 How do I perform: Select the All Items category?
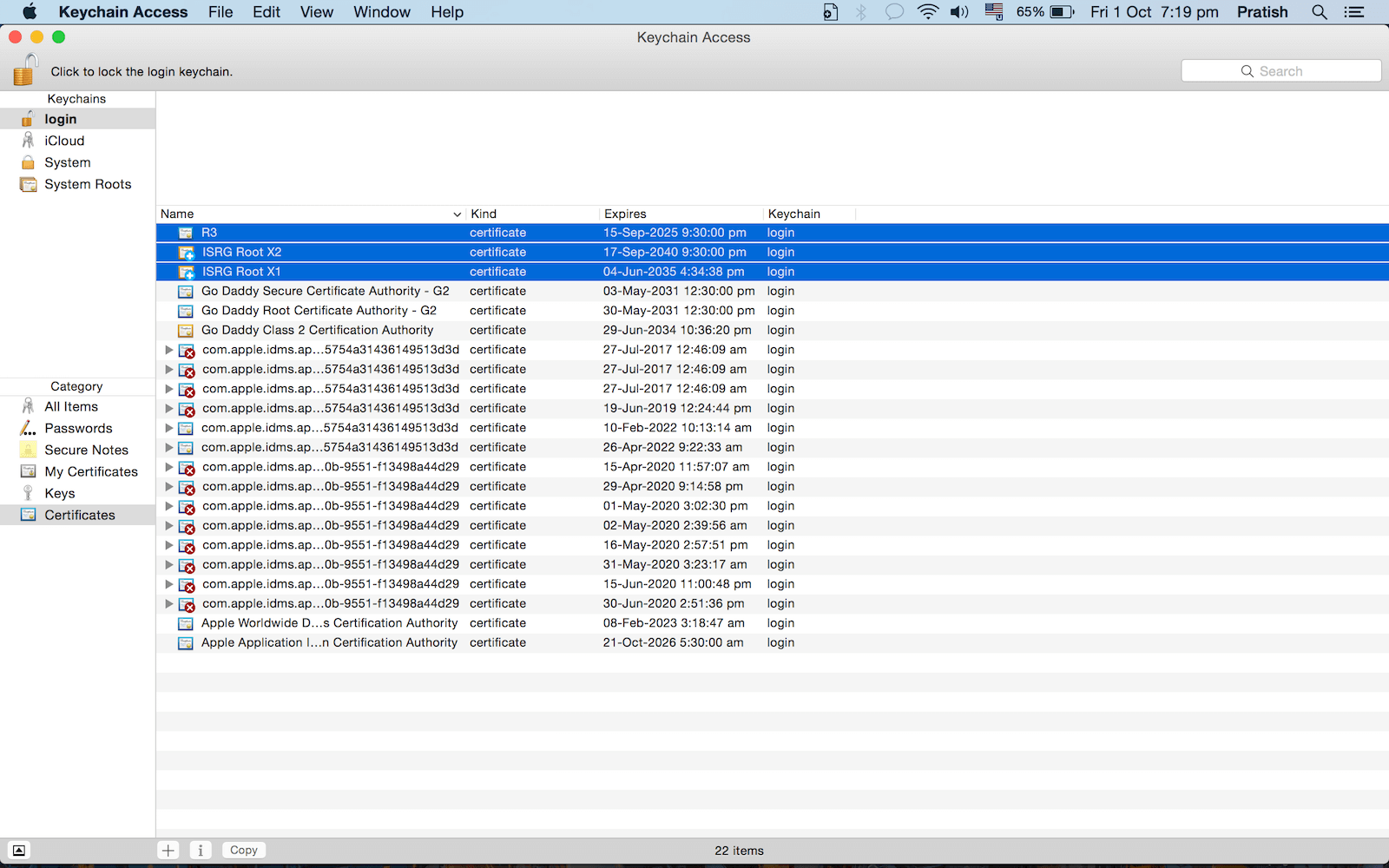[x=70, y=406]
